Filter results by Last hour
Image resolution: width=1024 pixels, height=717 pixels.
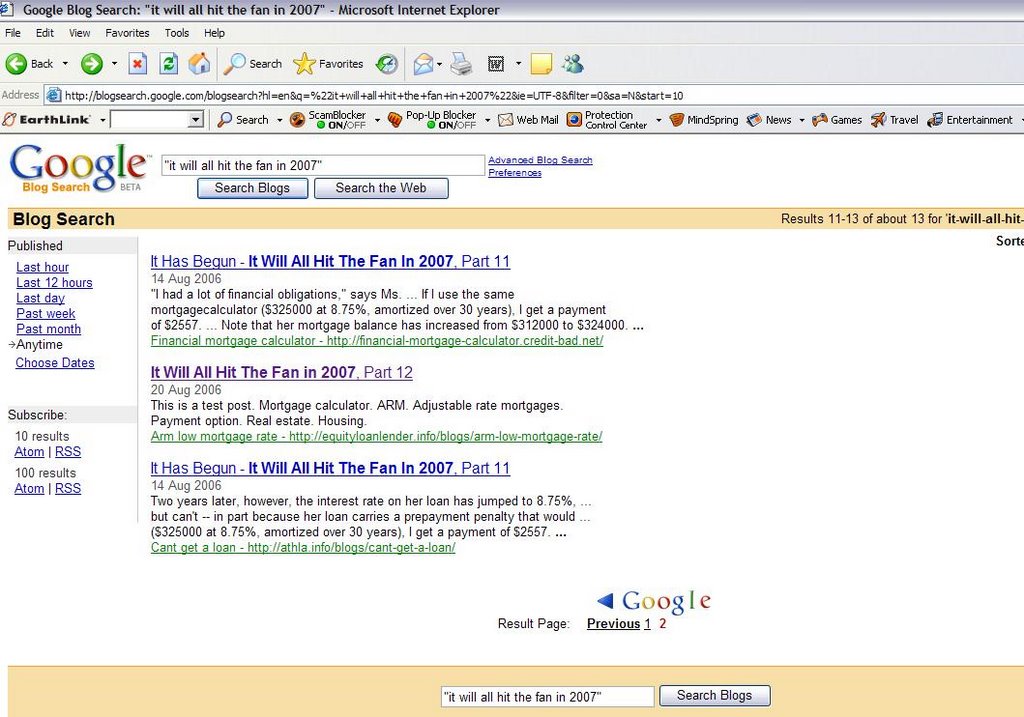click(42, 267)
